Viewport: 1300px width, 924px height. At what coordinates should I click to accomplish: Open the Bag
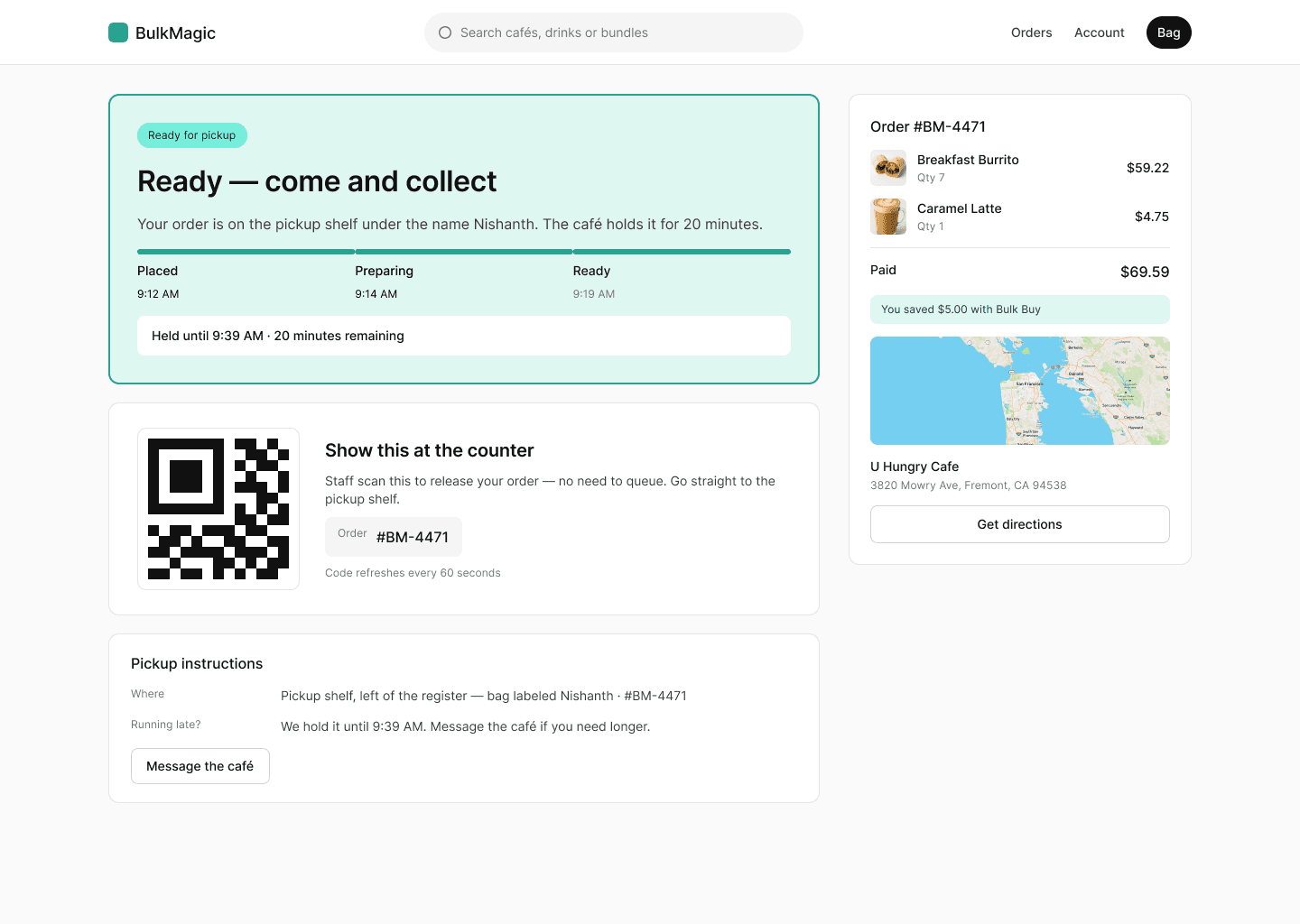[x=1169, y=32]
